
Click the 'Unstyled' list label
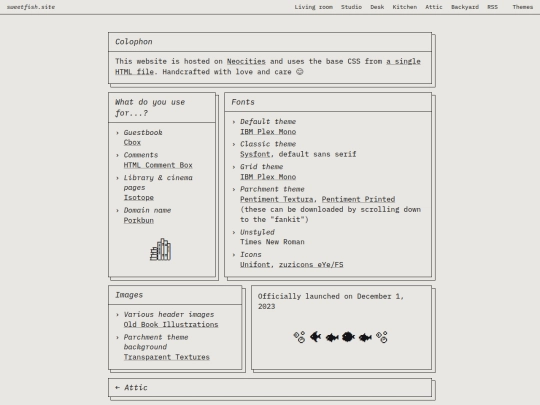tap(257, 232)
